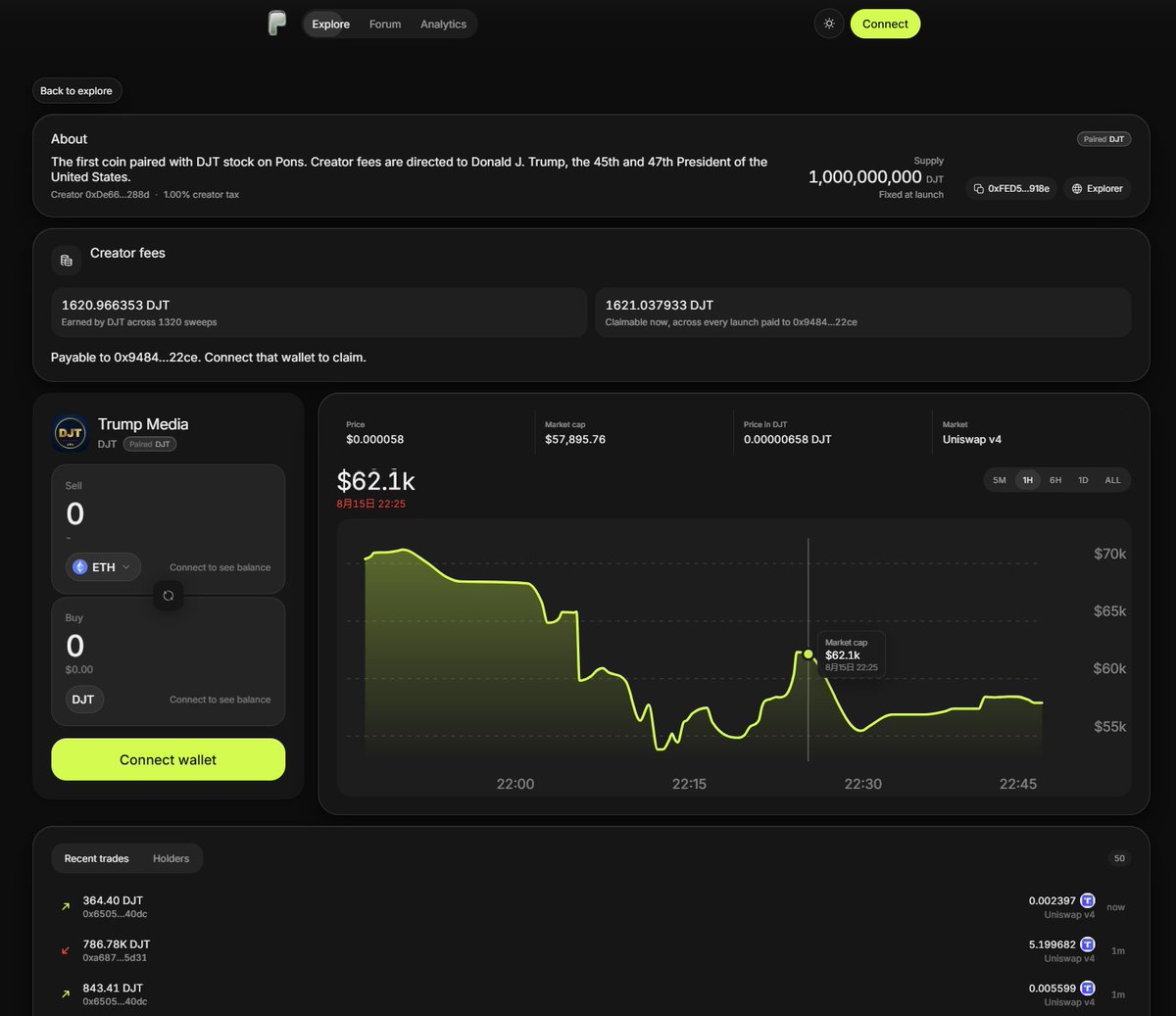1176x1016 pixels.
Task: Click the Paired DJT badge in About
Action: click(1103, 139)
